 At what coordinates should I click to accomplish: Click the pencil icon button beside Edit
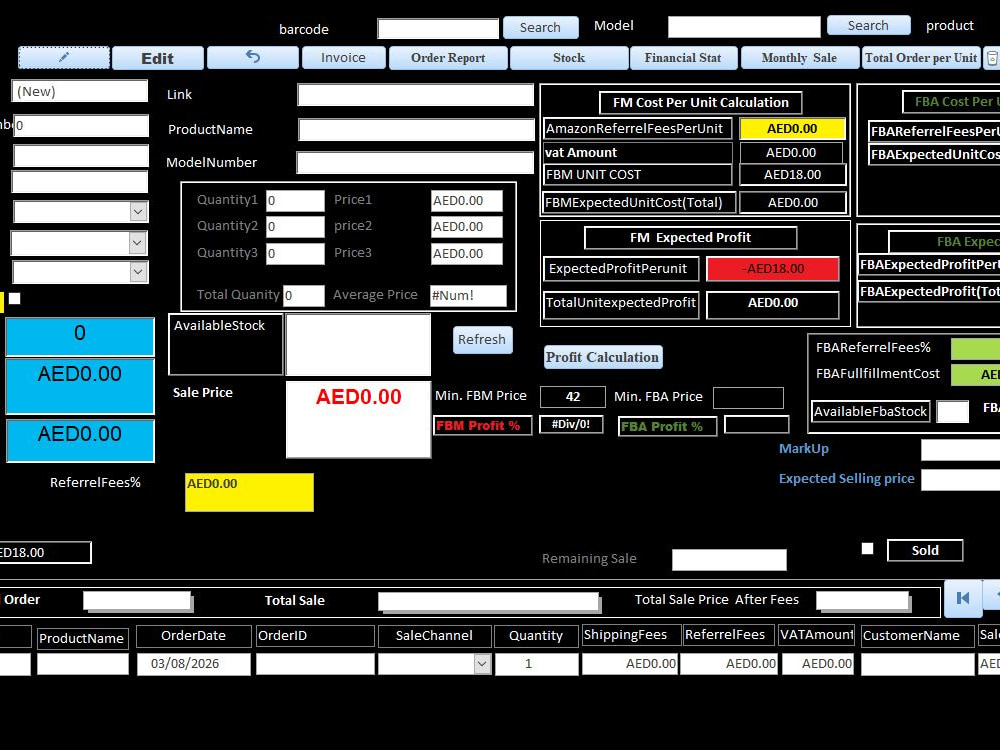pos(64,57)
